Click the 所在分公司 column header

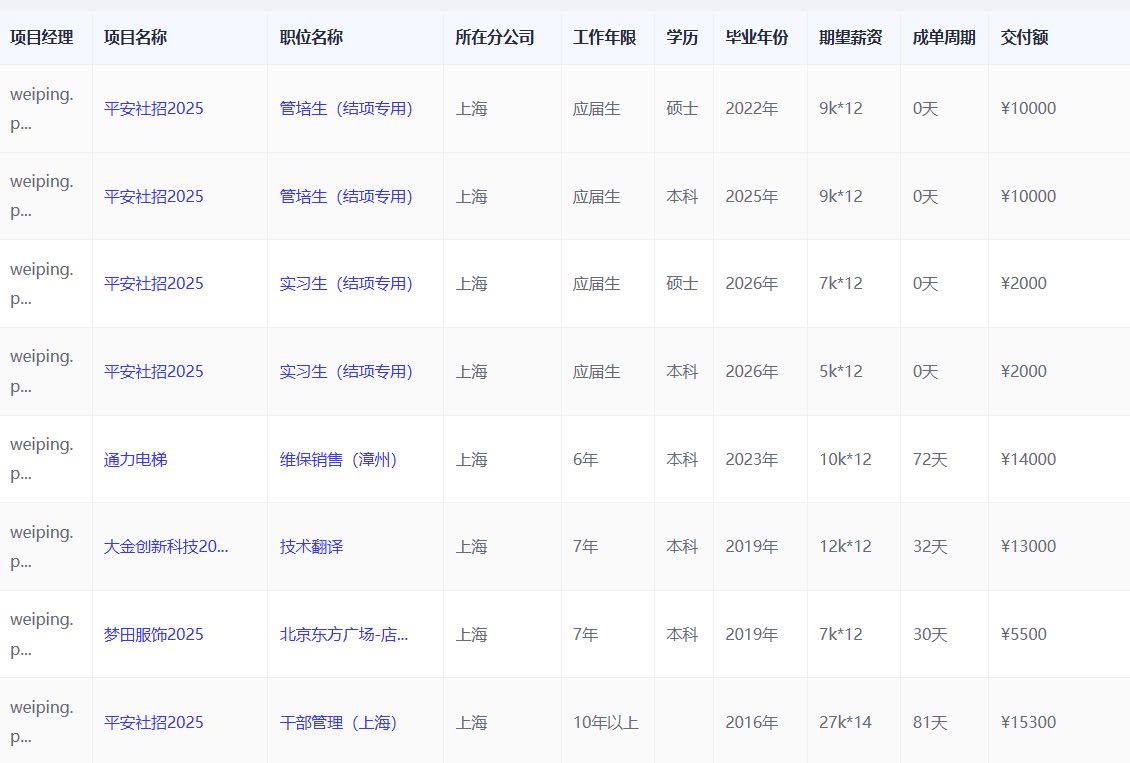coord(494,38)
